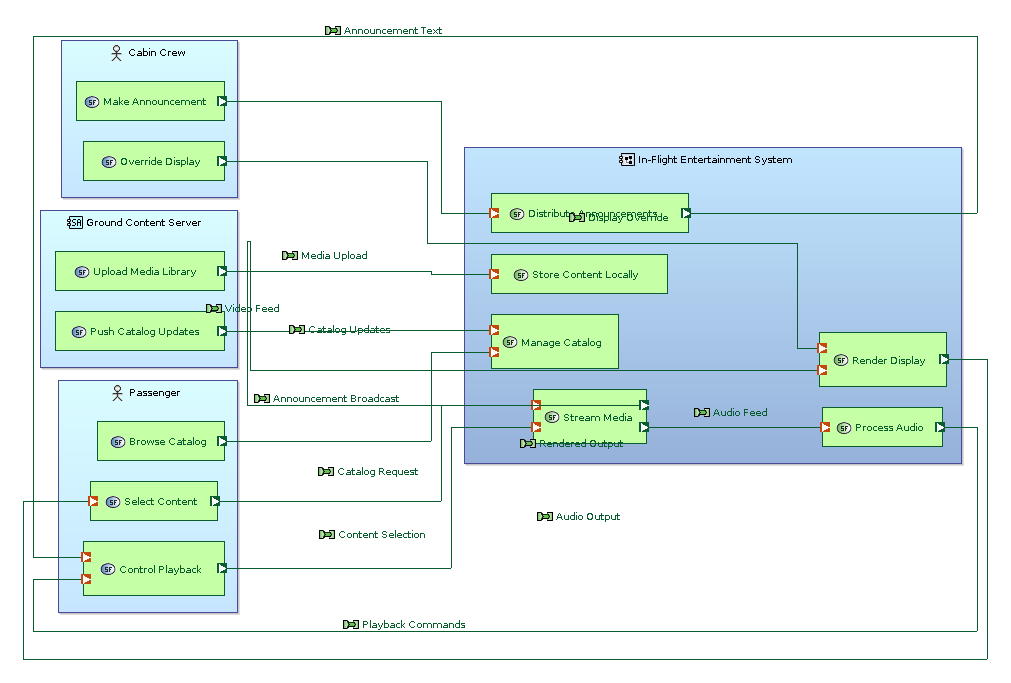Select the Push Catalog Updates action
The image size is (1011, 683).
point(139,331)
